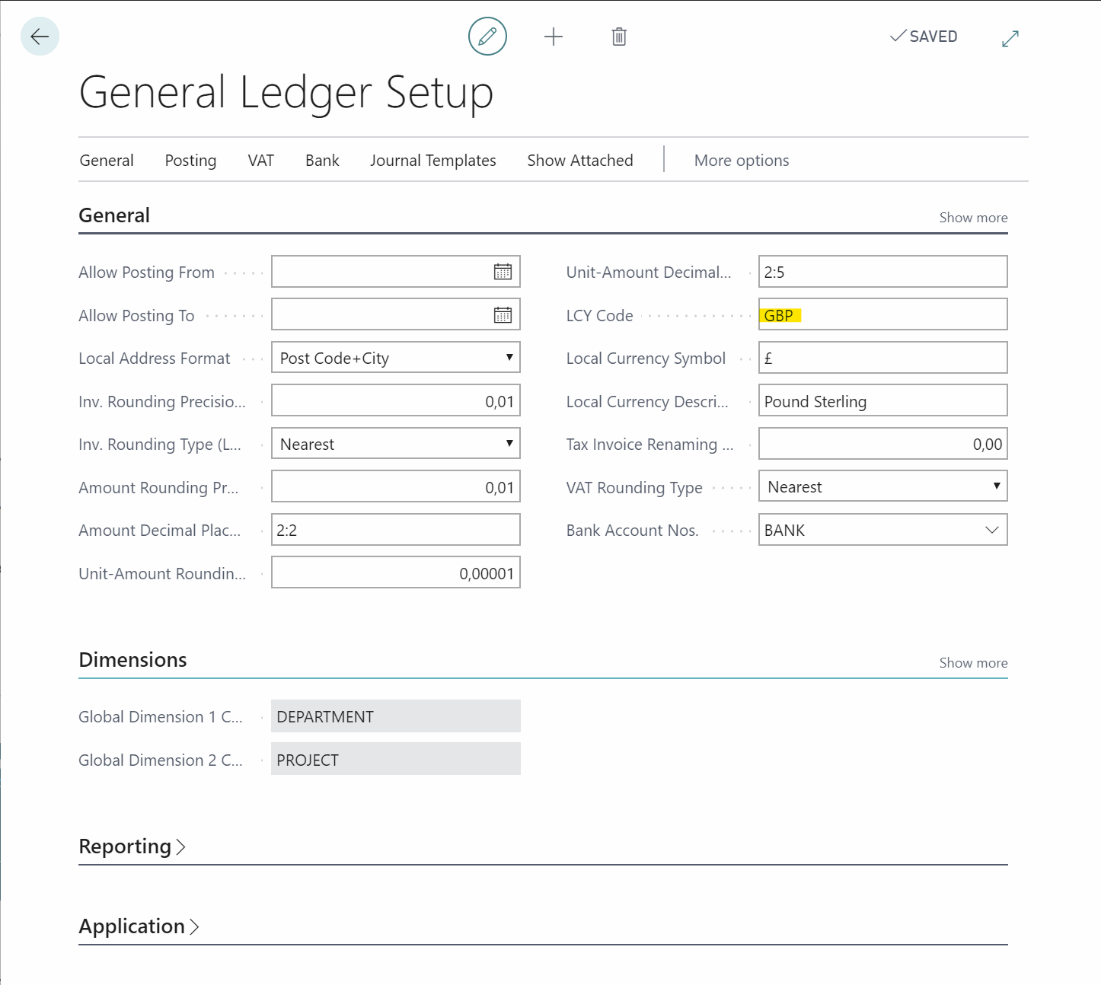This screenshot has height=985, width=1101.
Task: Click the pencil edit icon
Action: click(x=487, y=37)
